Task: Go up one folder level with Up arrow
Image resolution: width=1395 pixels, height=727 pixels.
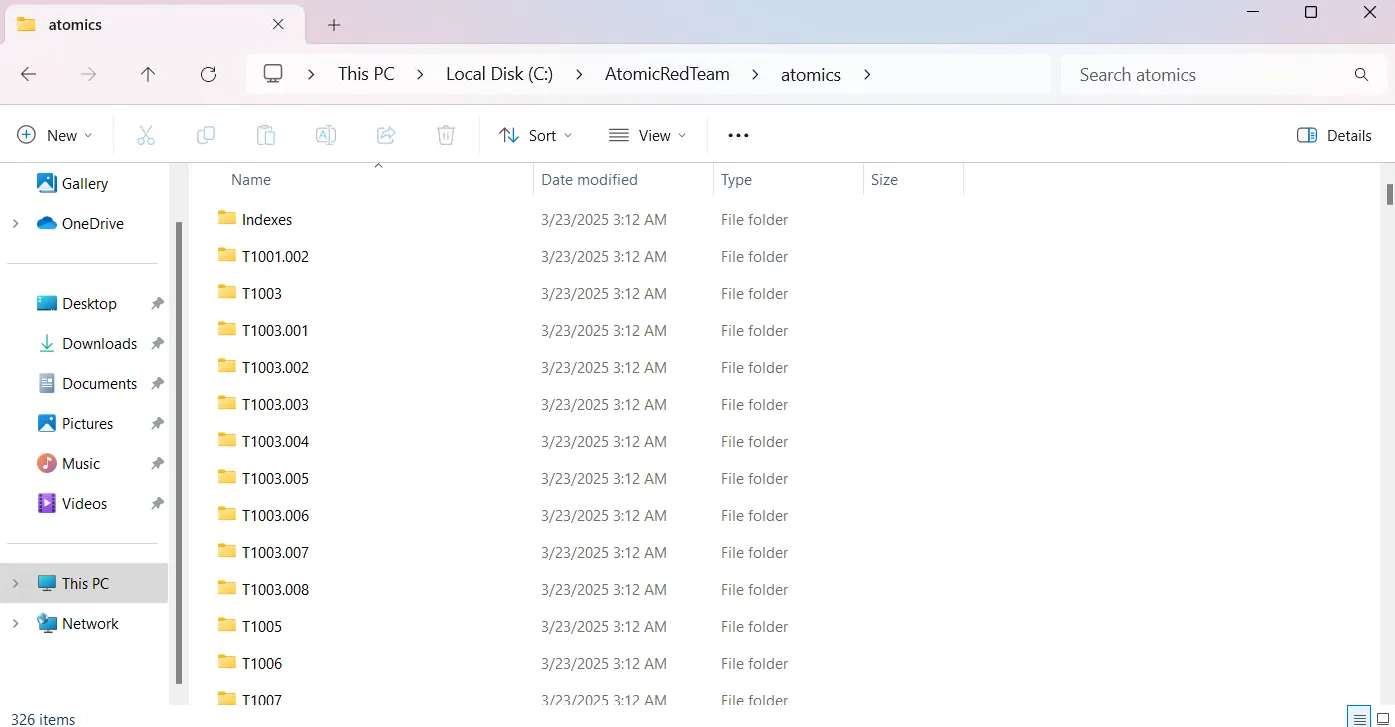Action: point(148,74)
